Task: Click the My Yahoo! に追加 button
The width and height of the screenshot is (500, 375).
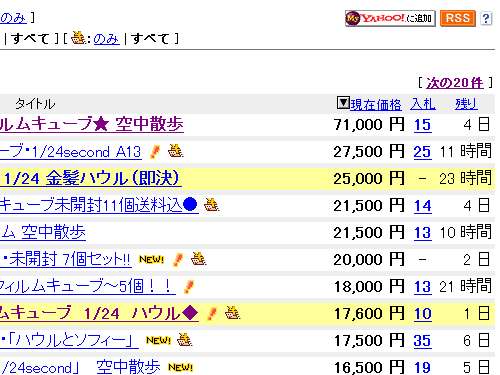Action: [x=390, y=18]
